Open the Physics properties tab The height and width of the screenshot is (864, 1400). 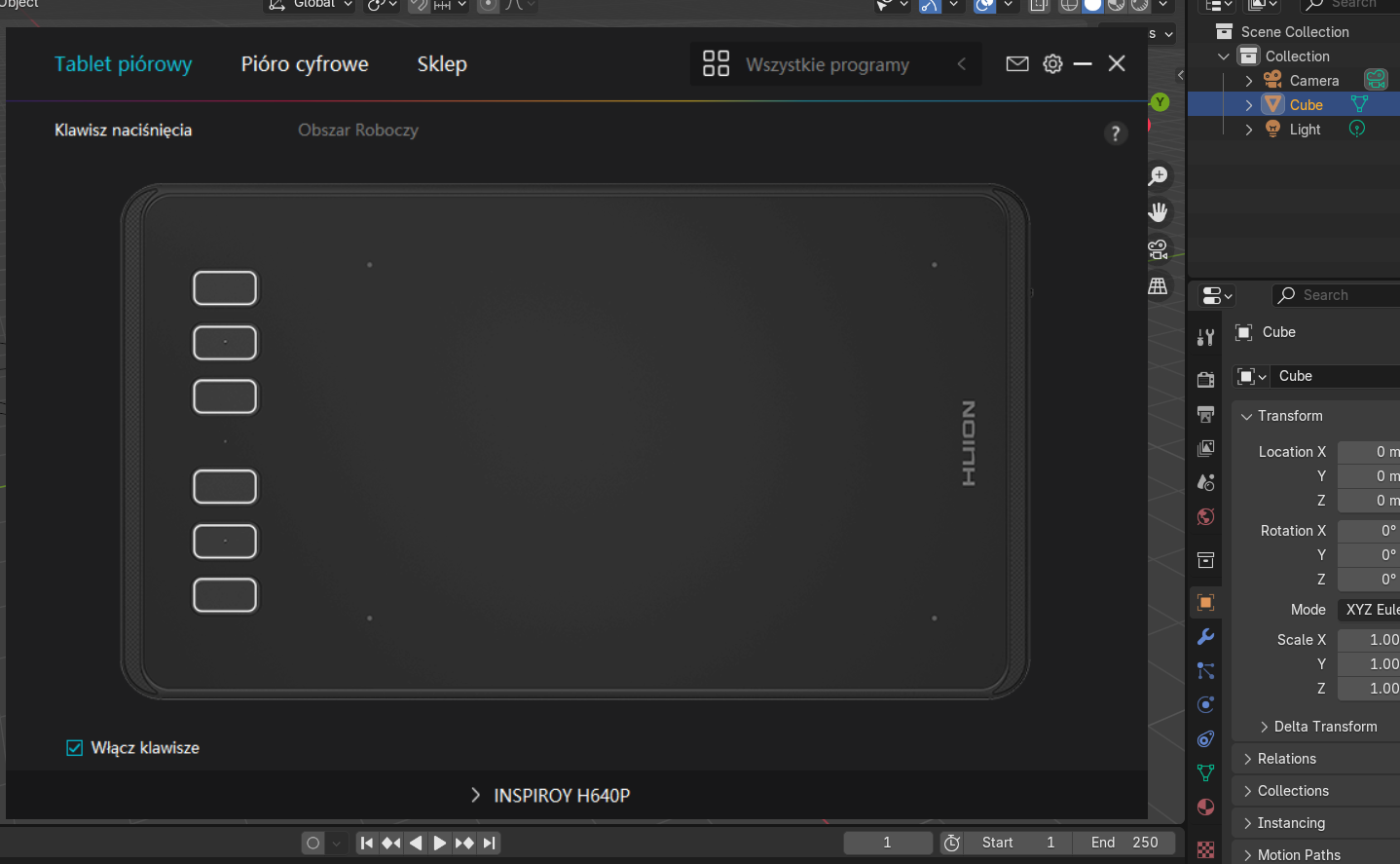click(1205, 704)
